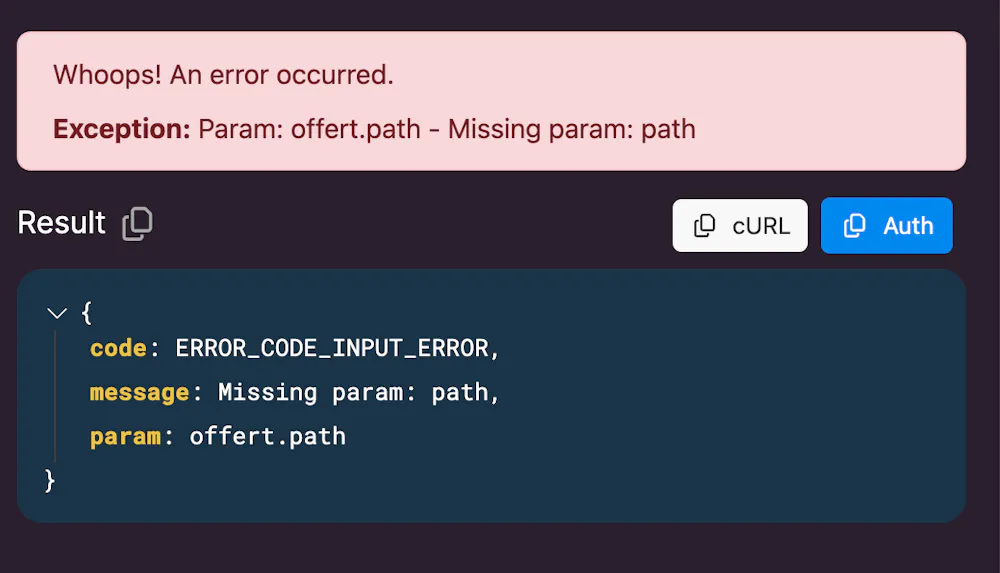
Task: Click the "Missing param: path," JSON value
Action: [359, 392]
